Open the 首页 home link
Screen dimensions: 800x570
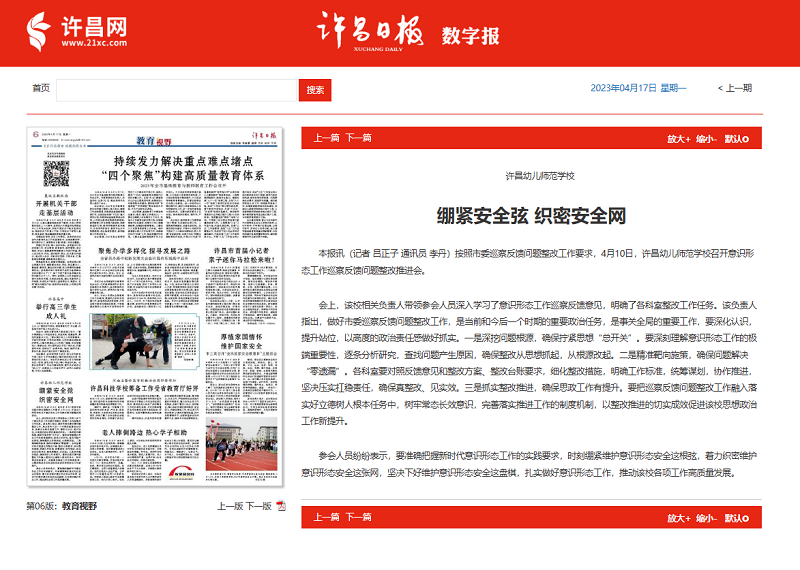click(x=41, y=90)
